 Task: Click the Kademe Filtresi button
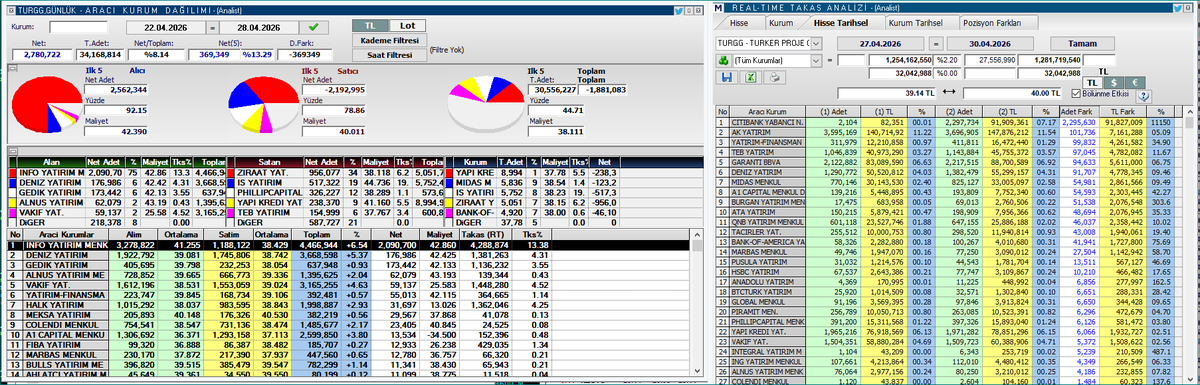(388, 40)
